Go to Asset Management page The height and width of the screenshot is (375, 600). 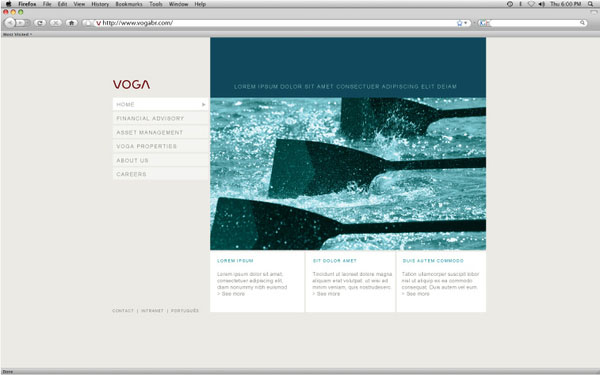click(x=160, y=132)
